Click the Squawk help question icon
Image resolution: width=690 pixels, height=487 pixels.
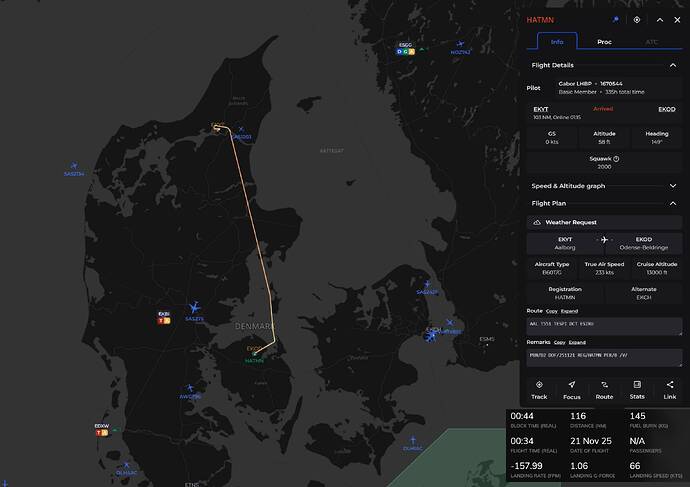point(616,159)
